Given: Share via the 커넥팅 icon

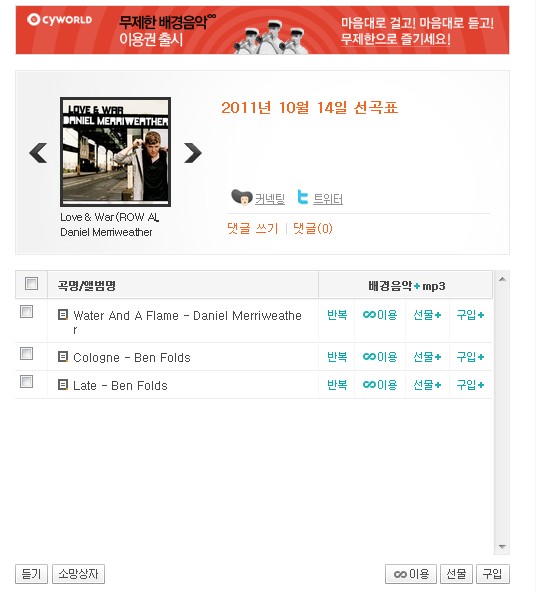Looking at the screenshot, I should click(x=241, y=197).
